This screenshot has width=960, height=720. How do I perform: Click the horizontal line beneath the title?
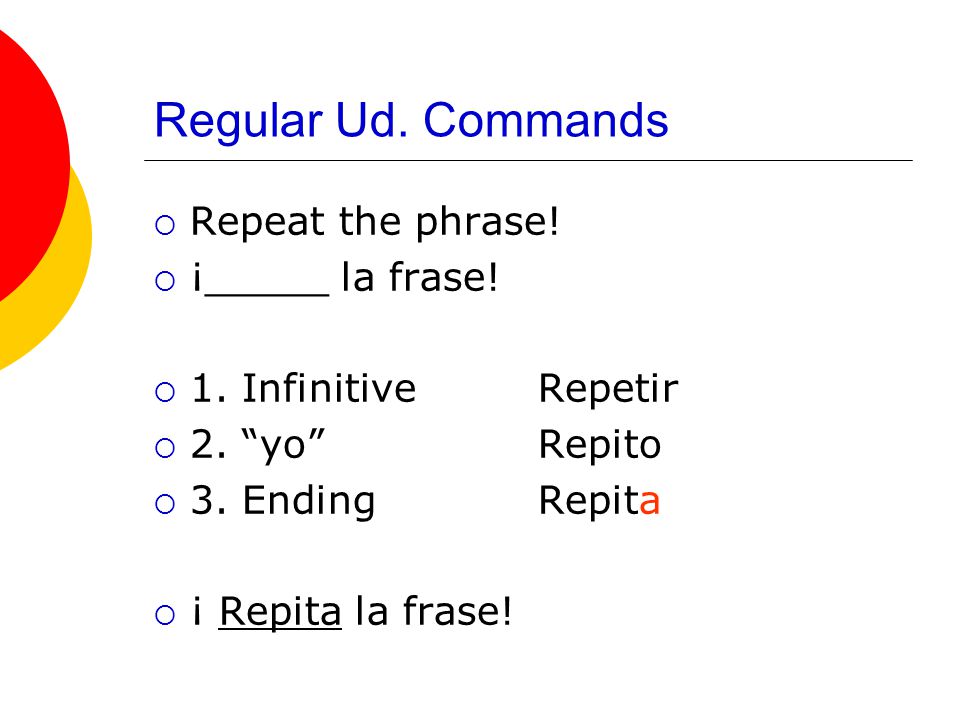coord(528,160)
